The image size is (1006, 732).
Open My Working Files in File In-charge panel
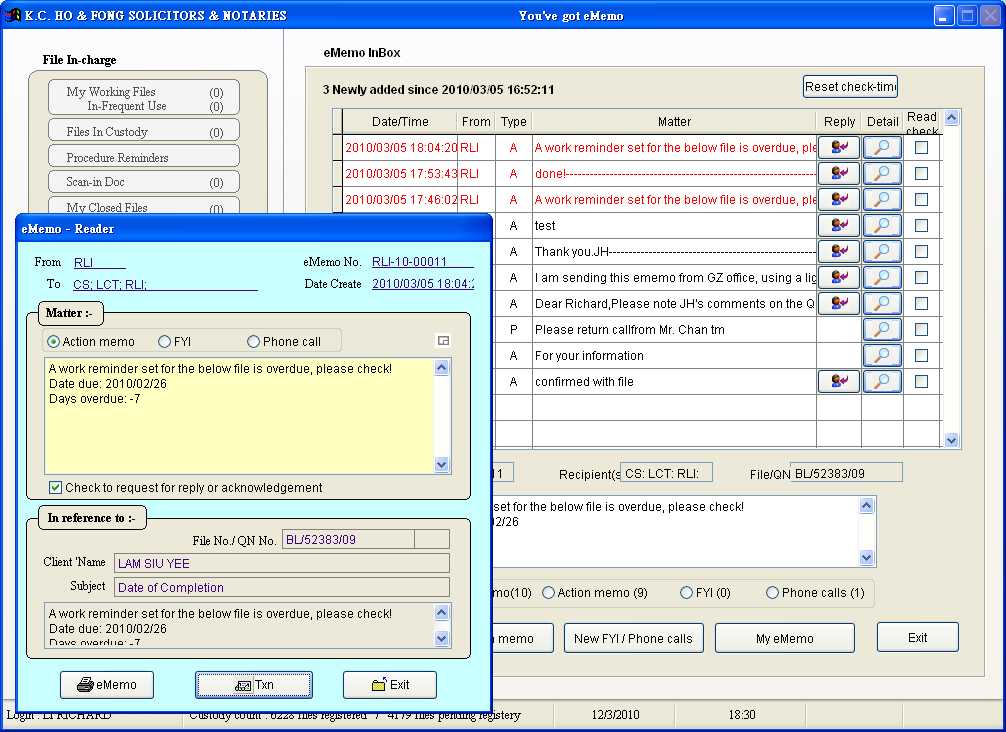(143, 98)
